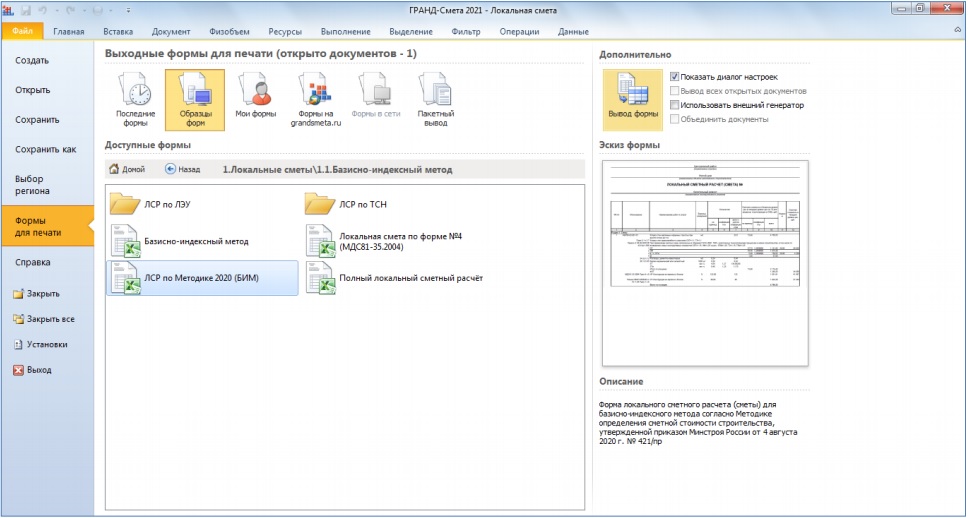Open the Последние формы recent forms icon
968x518 pixels.
coord(135,100)
